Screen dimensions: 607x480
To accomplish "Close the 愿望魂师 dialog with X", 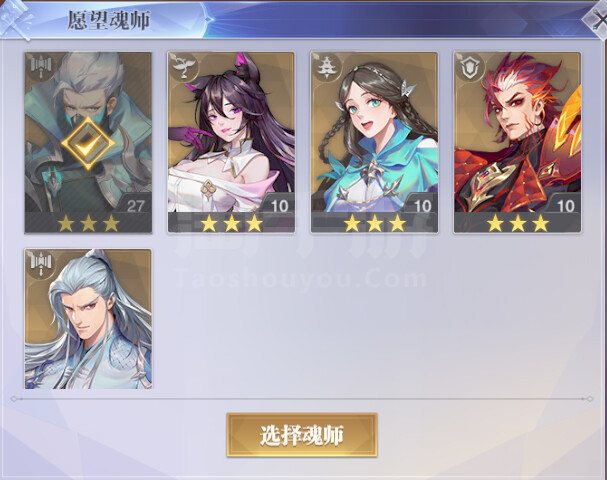I will coord(598,19).
